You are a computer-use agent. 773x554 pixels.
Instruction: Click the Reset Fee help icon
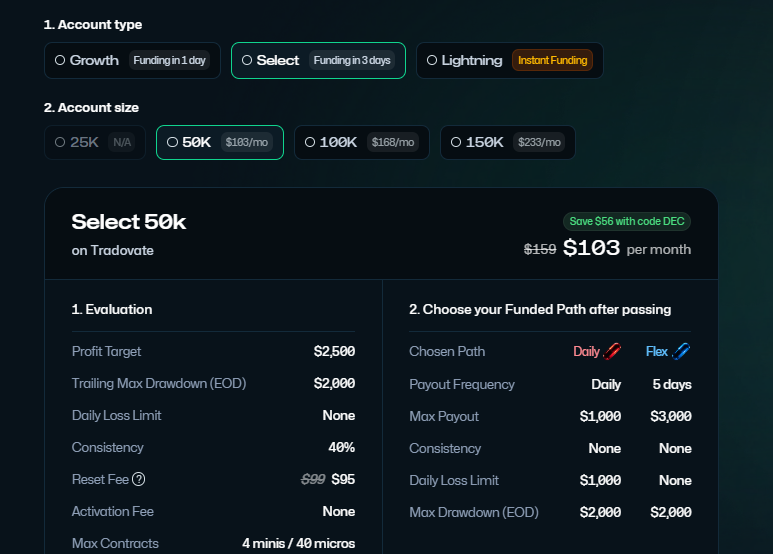[x=139, y=479]
